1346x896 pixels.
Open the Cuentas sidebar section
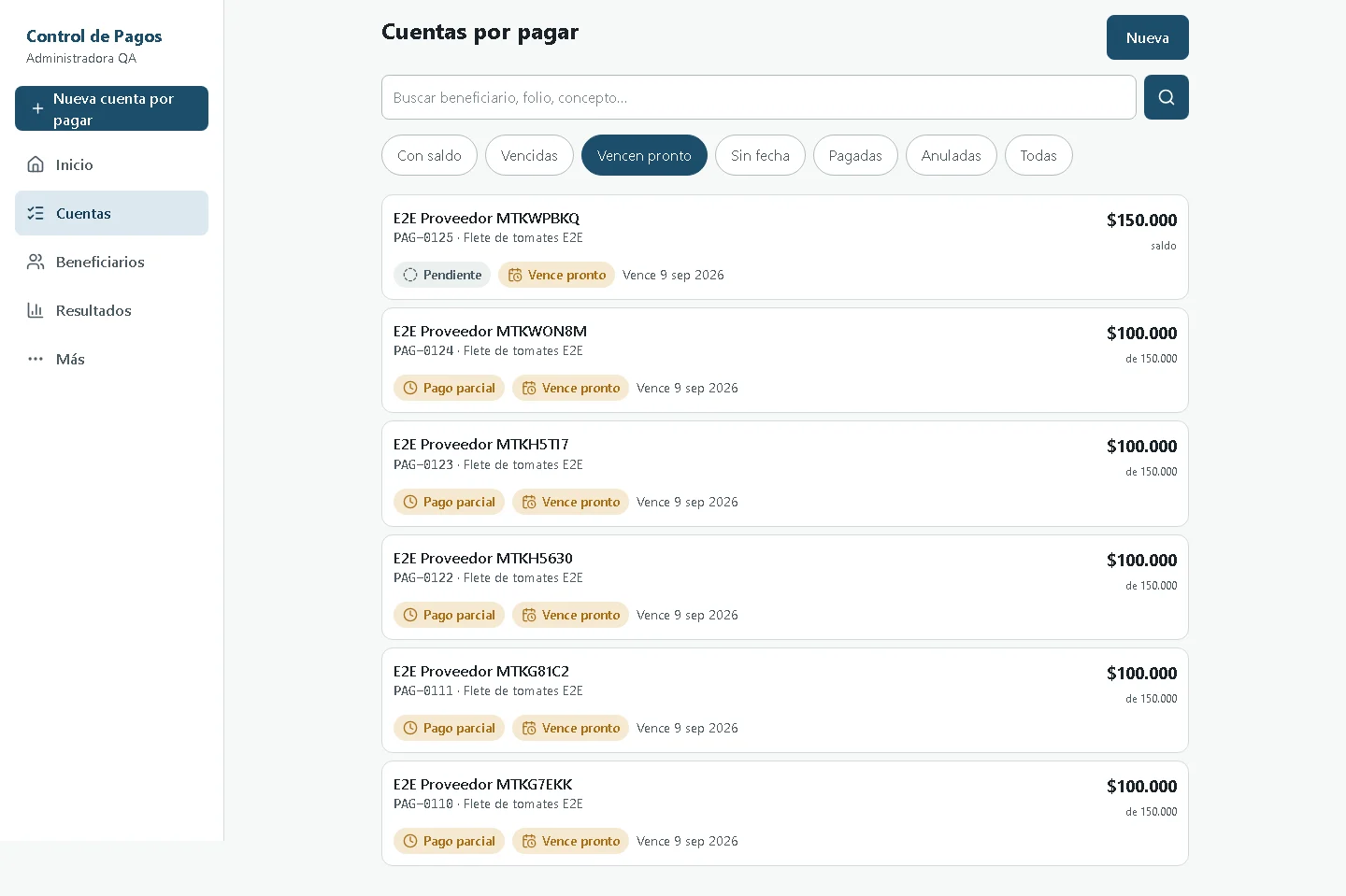111,213
